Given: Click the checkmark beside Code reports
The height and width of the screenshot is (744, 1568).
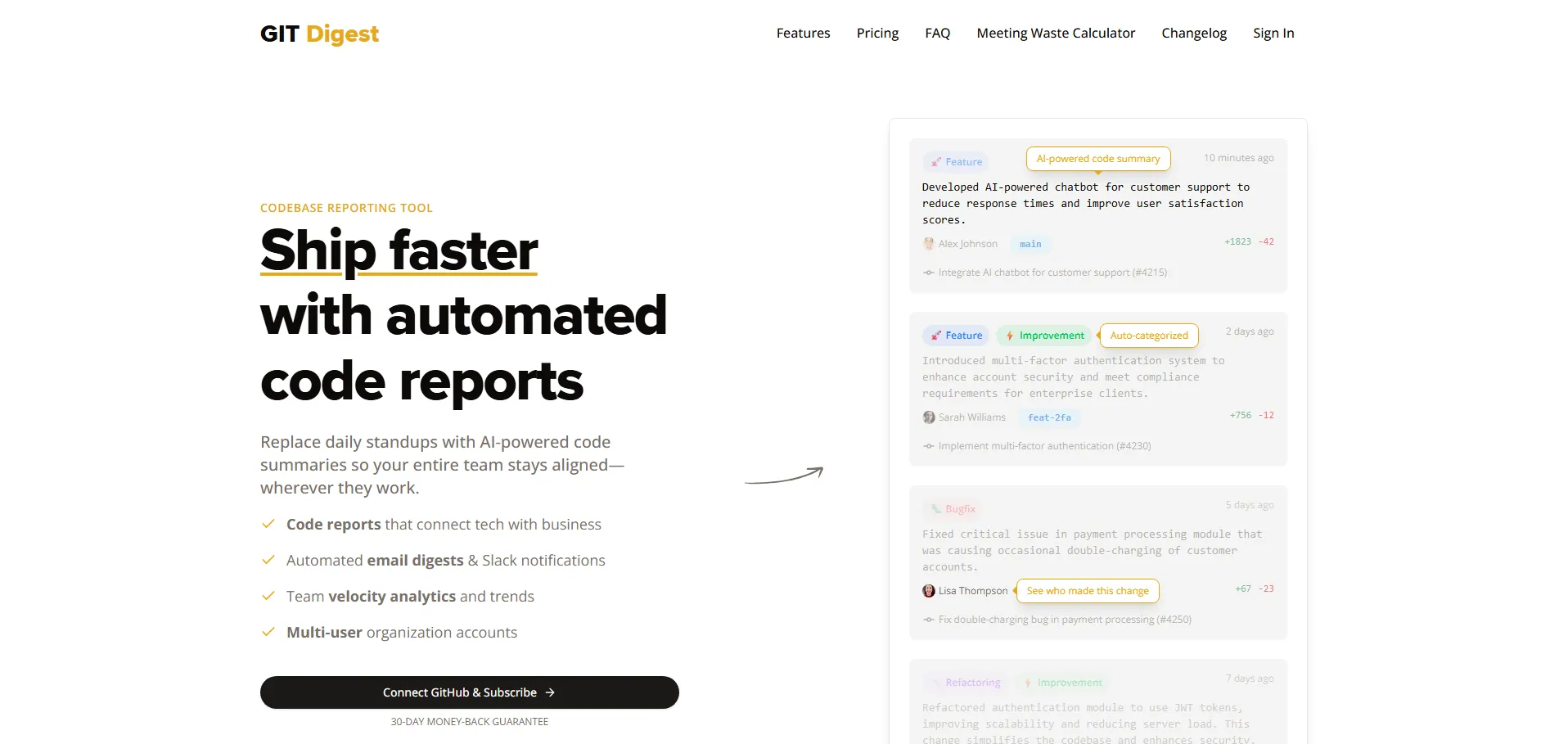Looking at the screenshot, I should click(x=268, y=524).
